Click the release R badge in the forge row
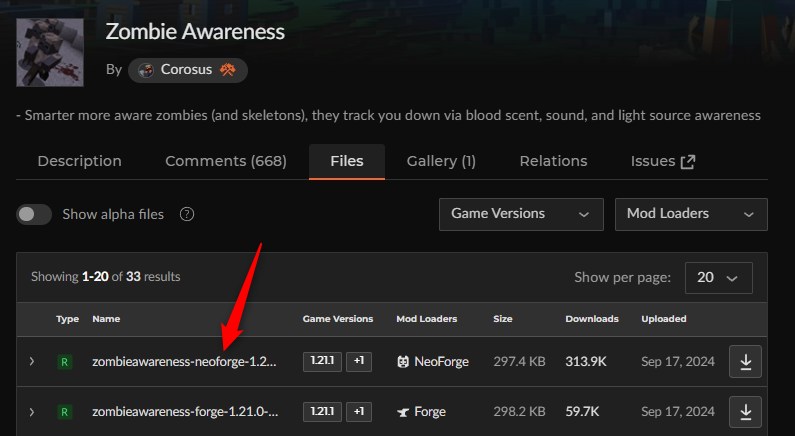This screenshot has height=436, width=795. click(64, 412)
